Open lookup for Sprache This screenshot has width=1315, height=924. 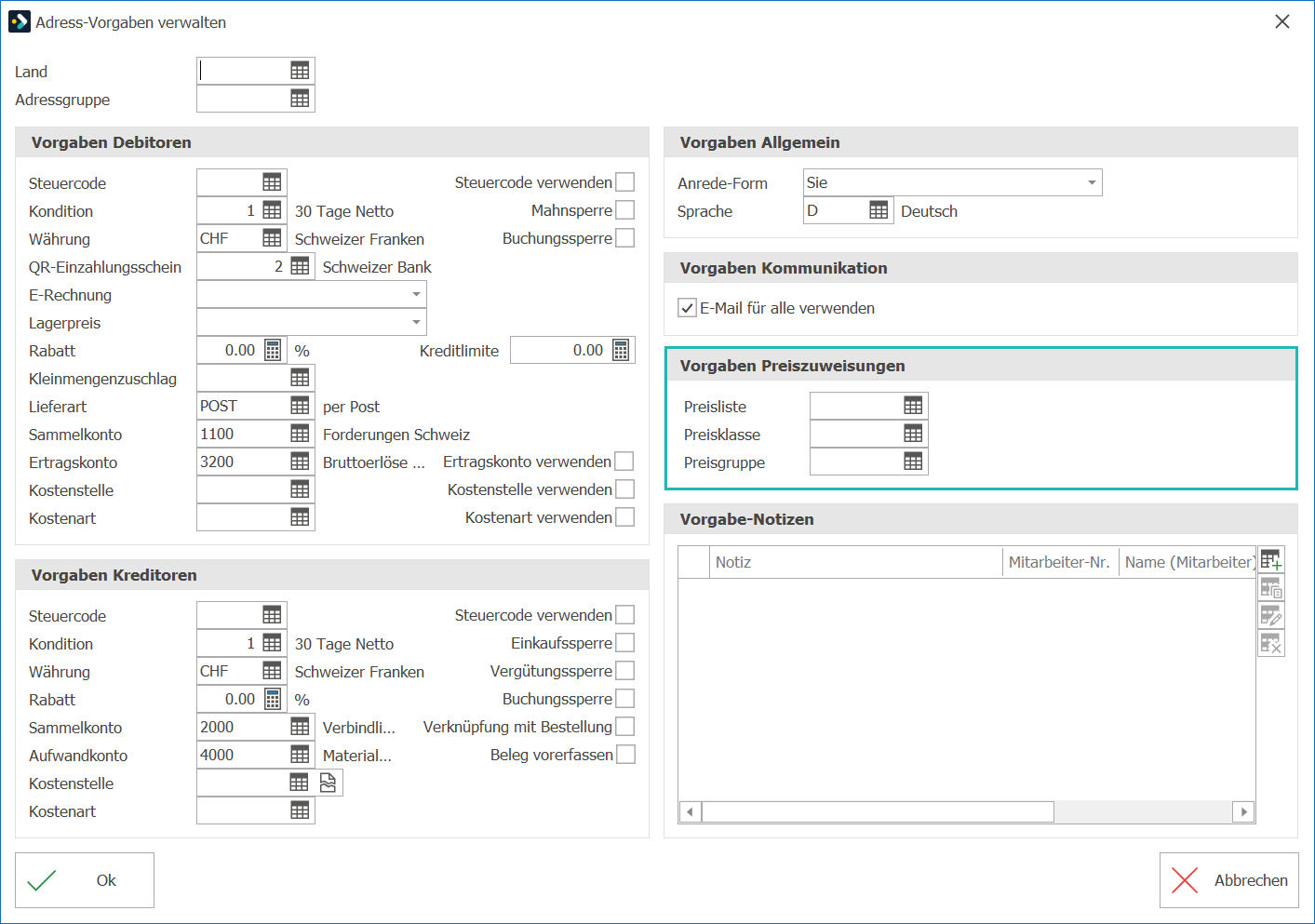coord(879,210)
